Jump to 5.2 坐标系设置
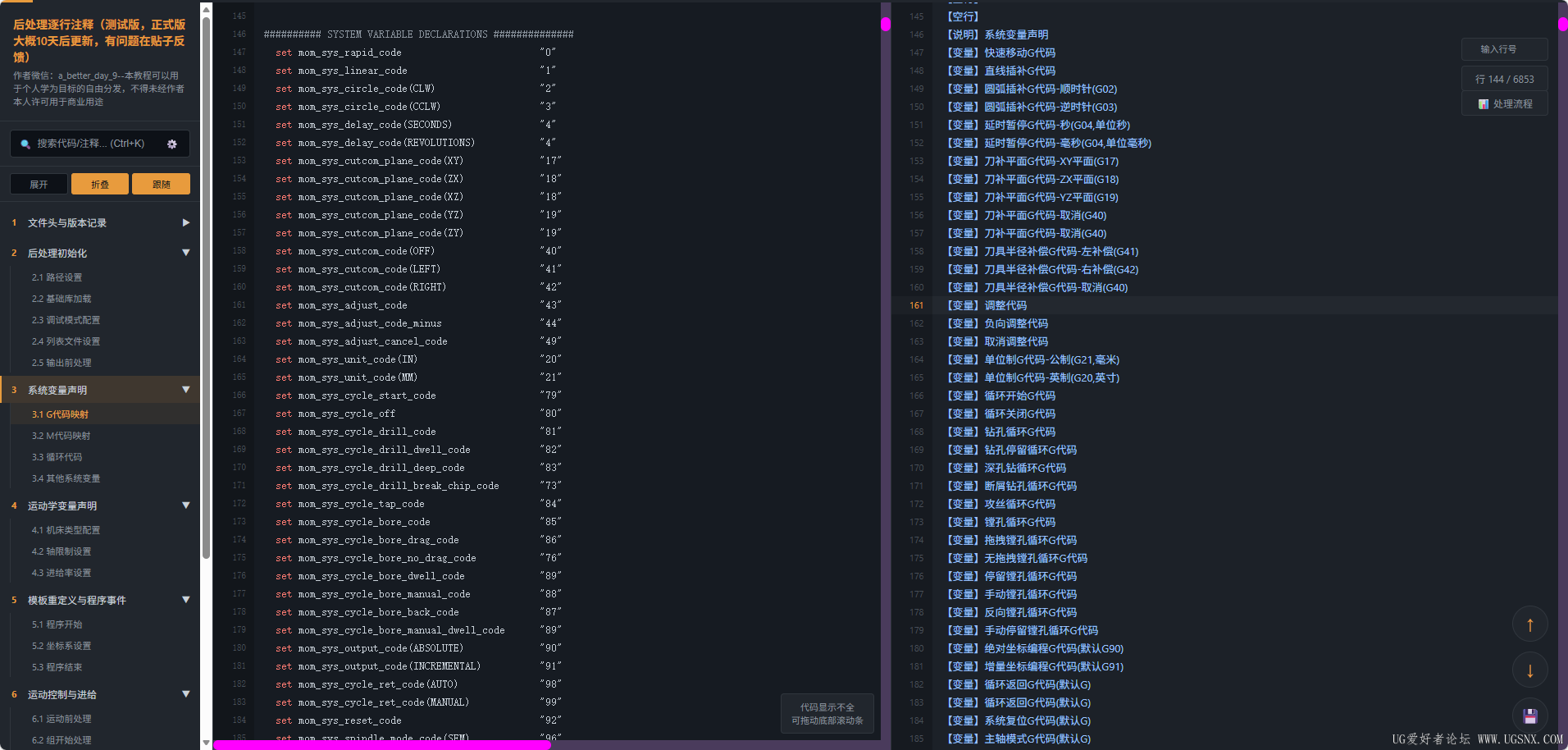1568x750 pixels. [62, 646]
